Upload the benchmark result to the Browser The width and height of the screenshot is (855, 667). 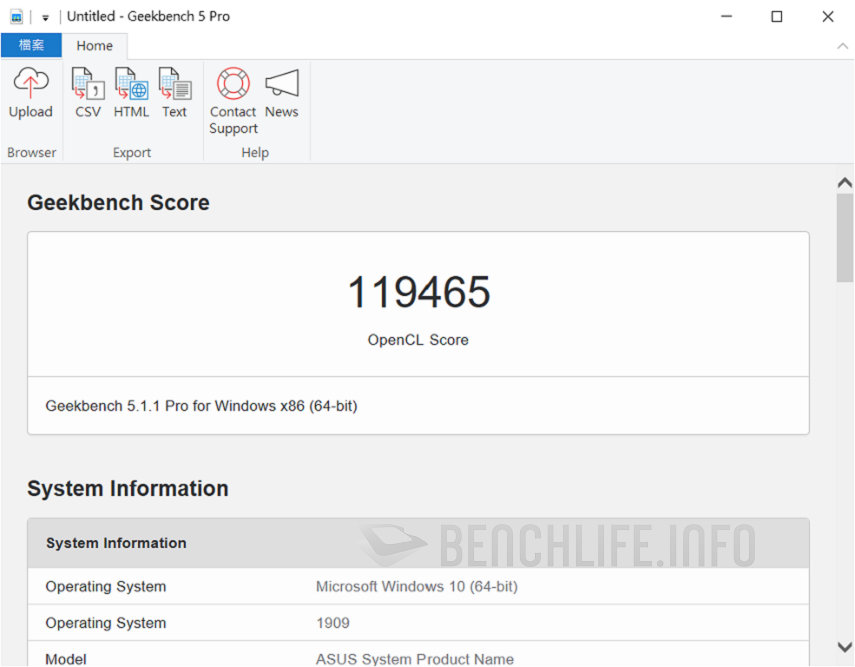[31, 95]
